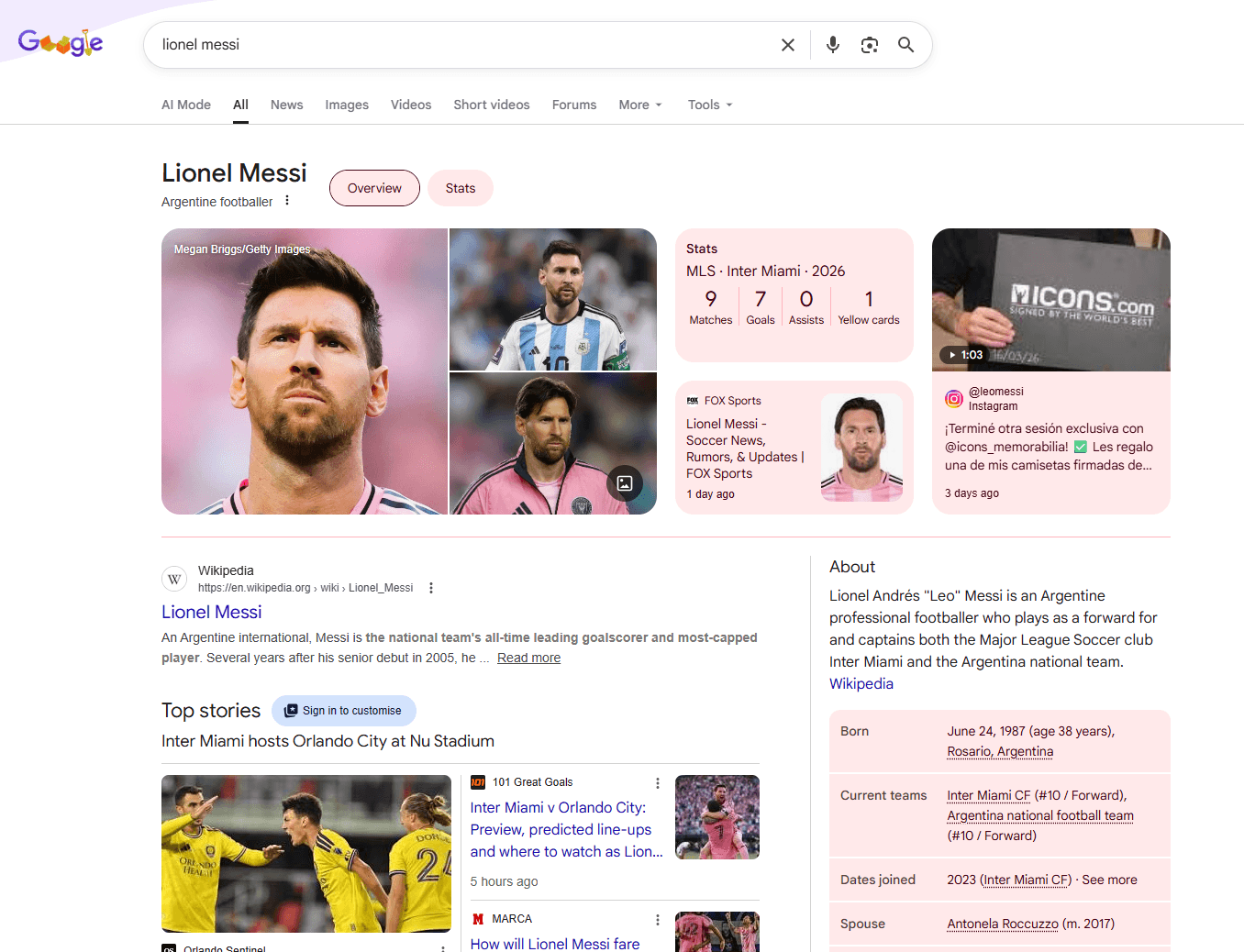This screenshot has width=1244, height=952.
Task: Click the 9 Matches stat
Action: tap(711, 306)
